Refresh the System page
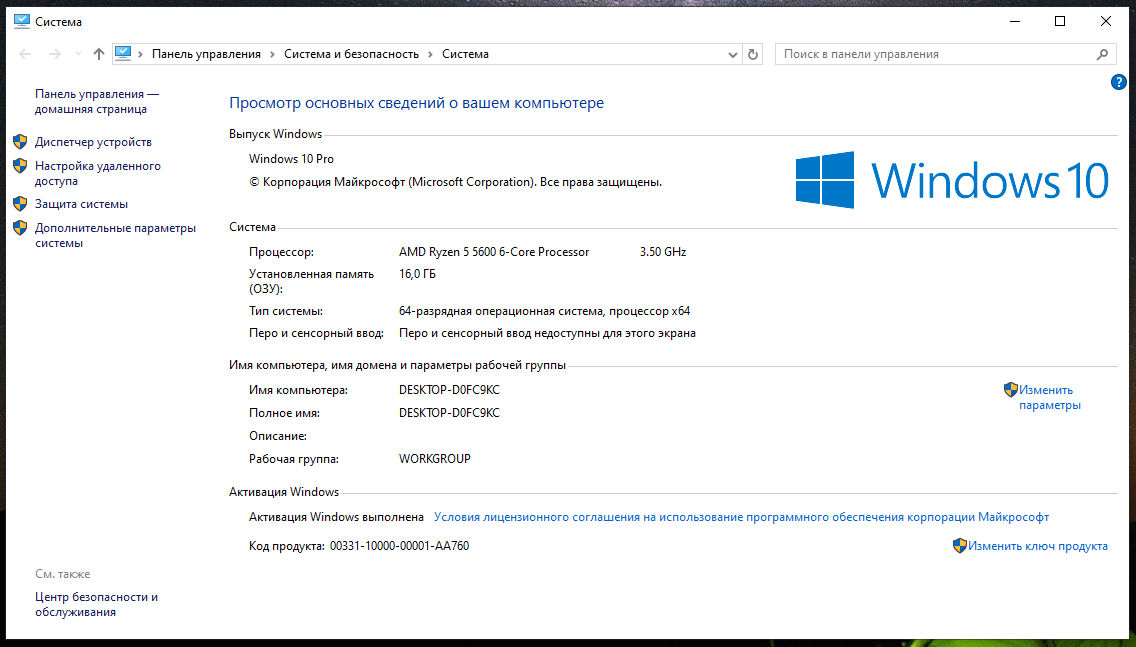This screenshot has width=1136, height=647. click(x=753, y=54)
